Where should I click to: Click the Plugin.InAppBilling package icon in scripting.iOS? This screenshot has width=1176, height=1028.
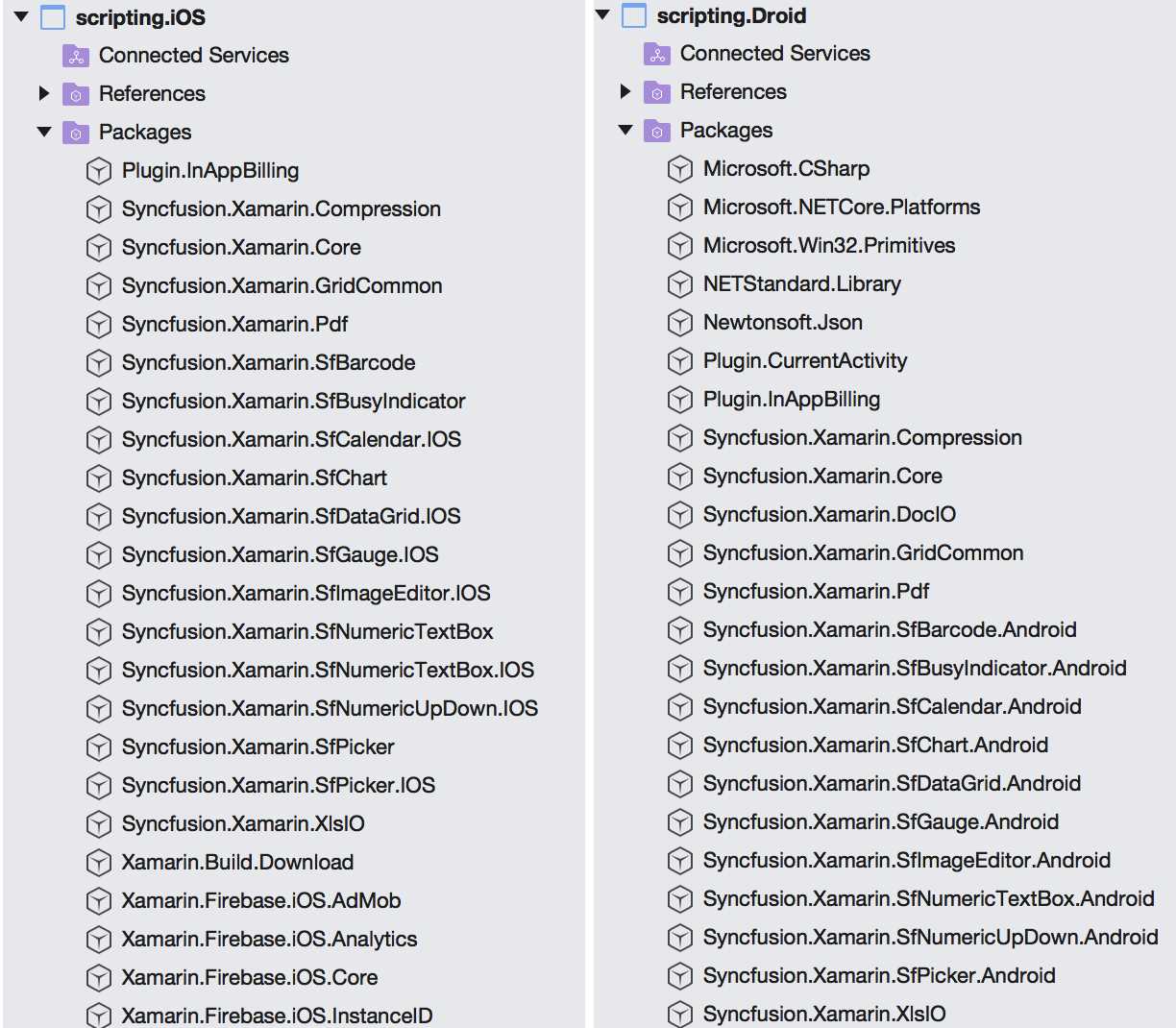click(99, 170)
